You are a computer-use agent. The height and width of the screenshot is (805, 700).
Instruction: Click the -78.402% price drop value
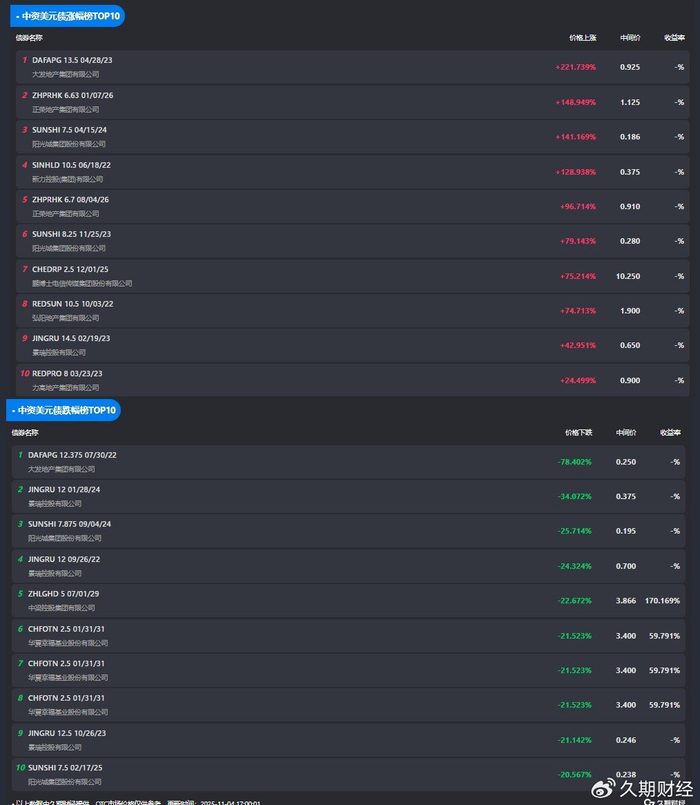574,462
